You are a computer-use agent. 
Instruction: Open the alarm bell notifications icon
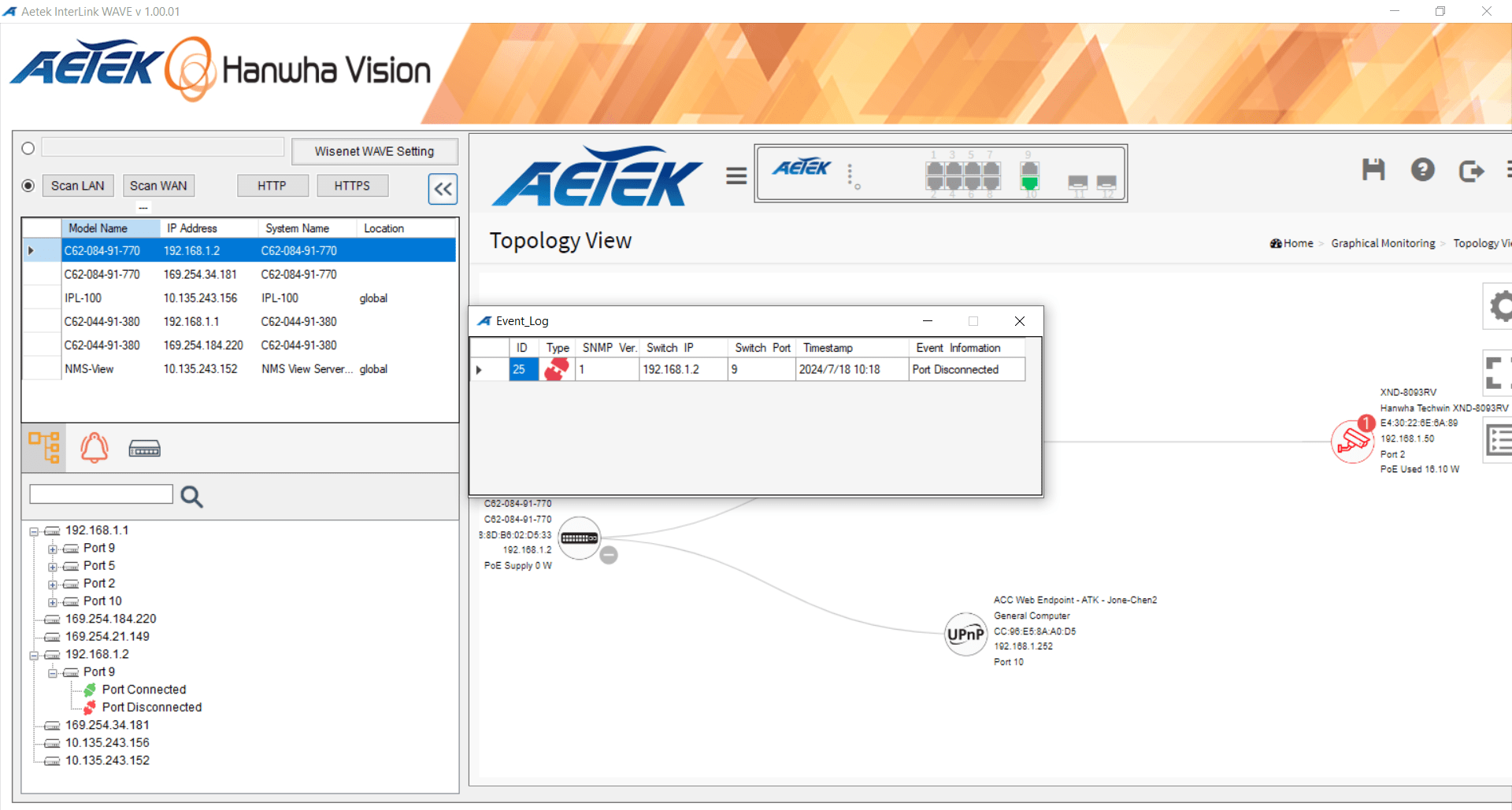(x=94, y=448)
